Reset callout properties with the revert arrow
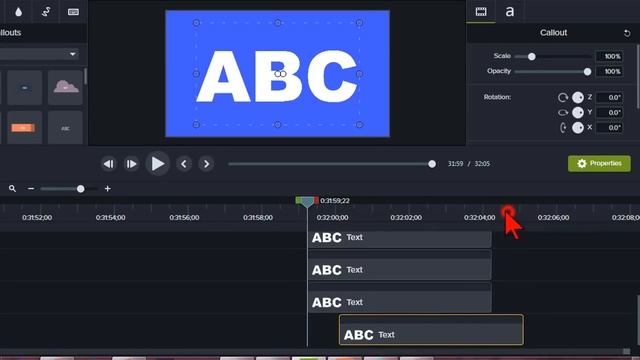 point(627,33)
